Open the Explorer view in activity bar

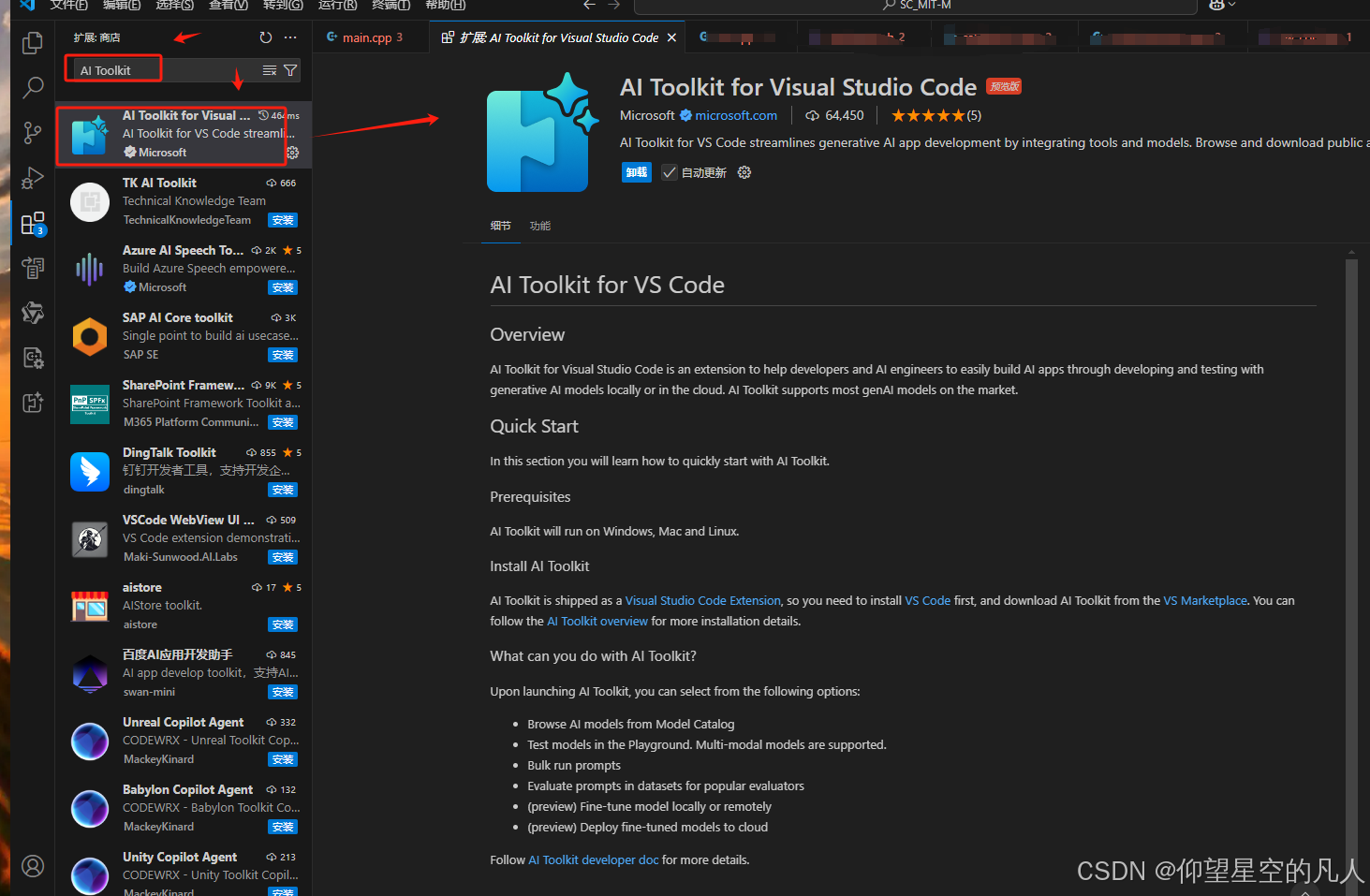pyautogui.click(x=33, y=42)
